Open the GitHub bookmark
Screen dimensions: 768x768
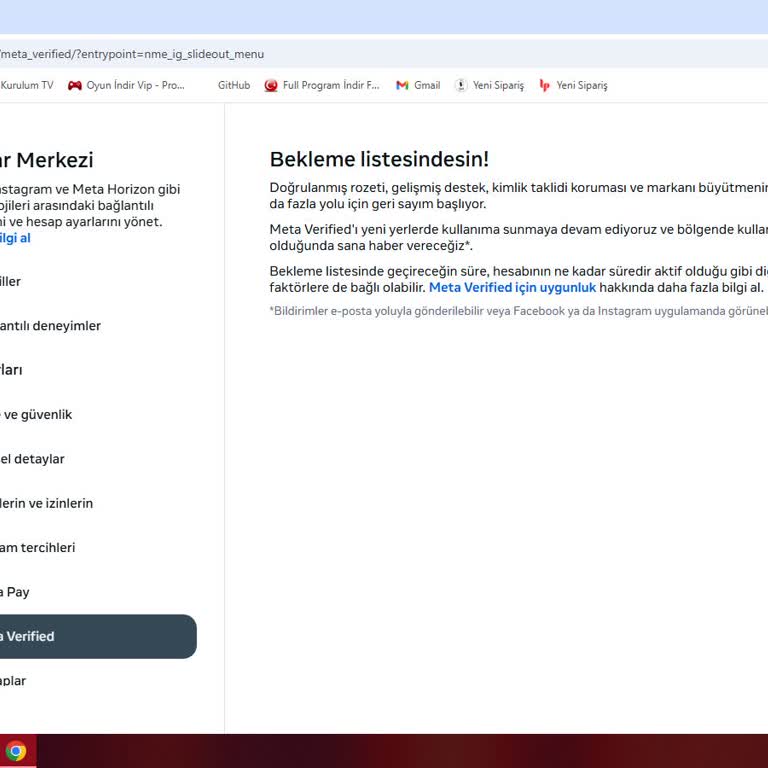[x=234, y=85]
